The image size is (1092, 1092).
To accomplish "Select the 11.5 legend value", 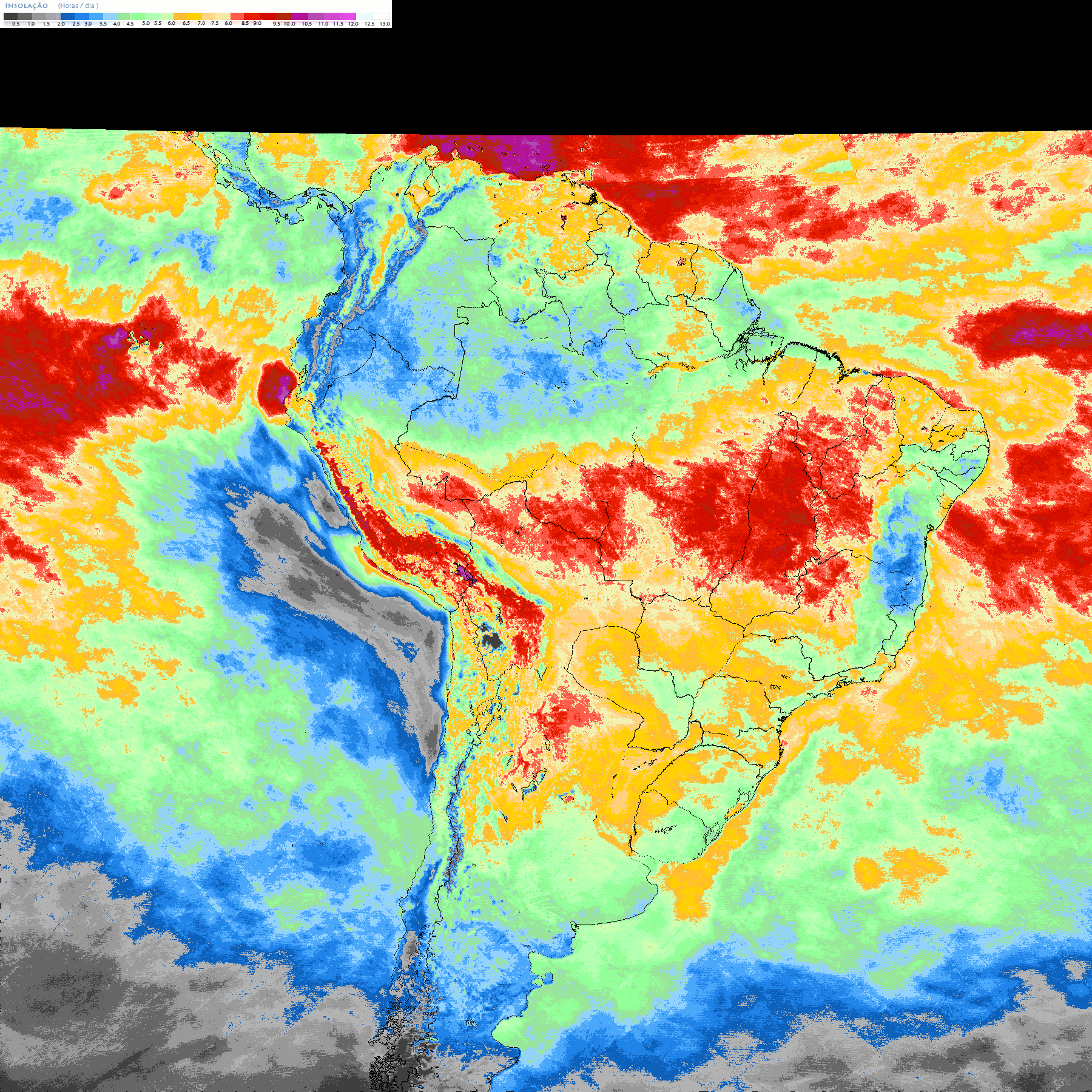I will tap(338, 24).
